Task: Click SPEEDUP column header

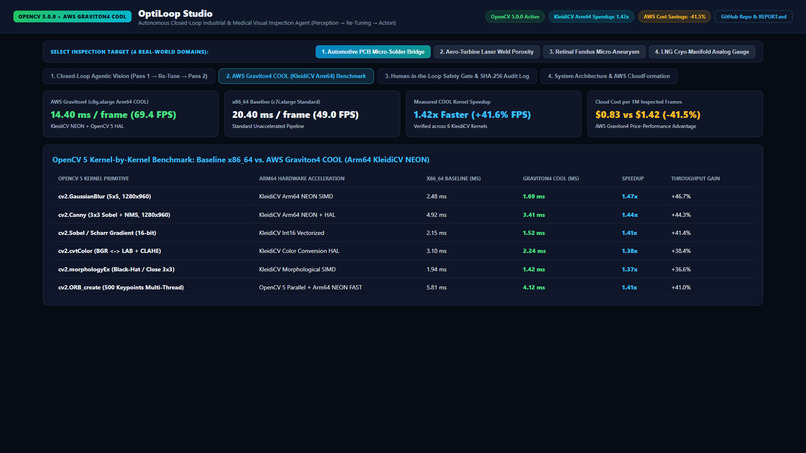Action: tap(633, 178)
